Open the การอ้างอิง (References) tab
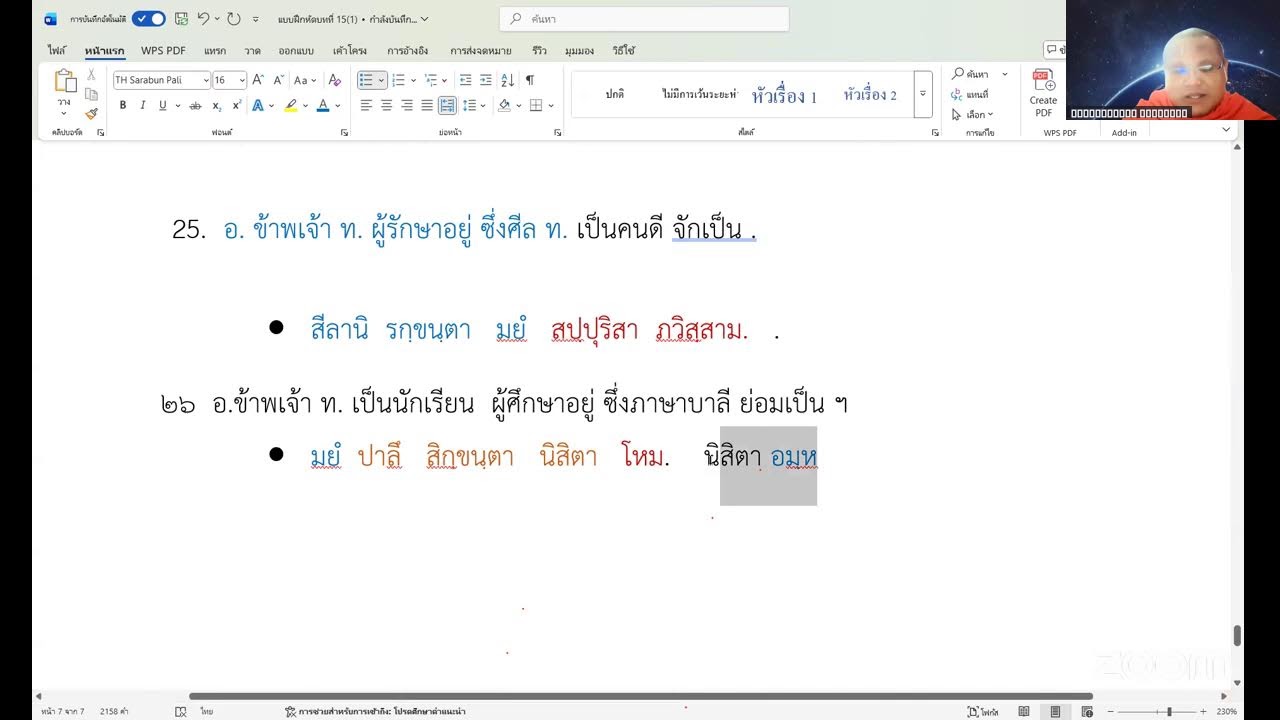This screenshot has width=1280, height=720. pos(408,50)
